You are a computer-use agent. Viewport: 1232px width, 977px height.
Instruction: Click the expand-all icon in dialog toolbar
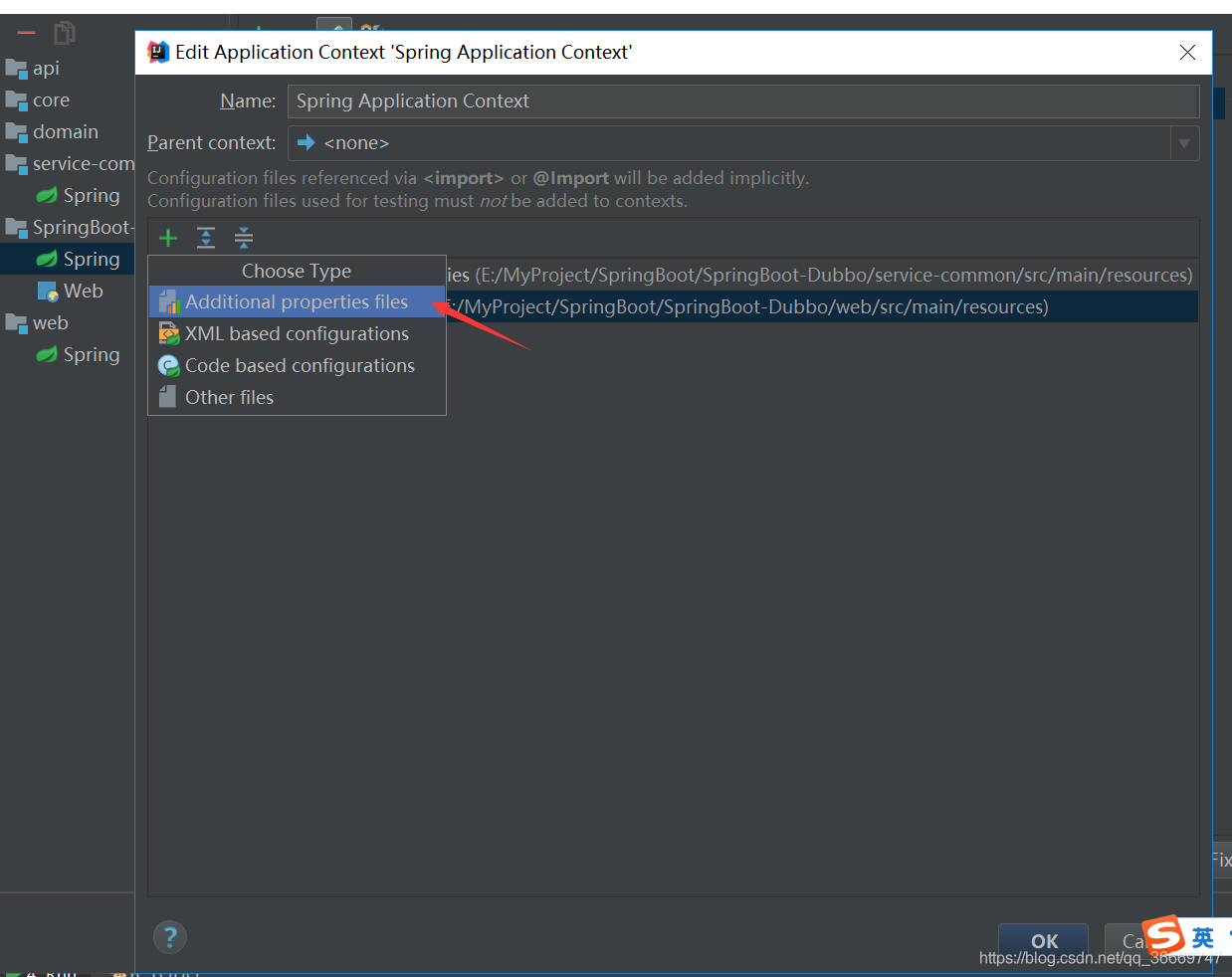pyautogui.click(x=205, y=238)
